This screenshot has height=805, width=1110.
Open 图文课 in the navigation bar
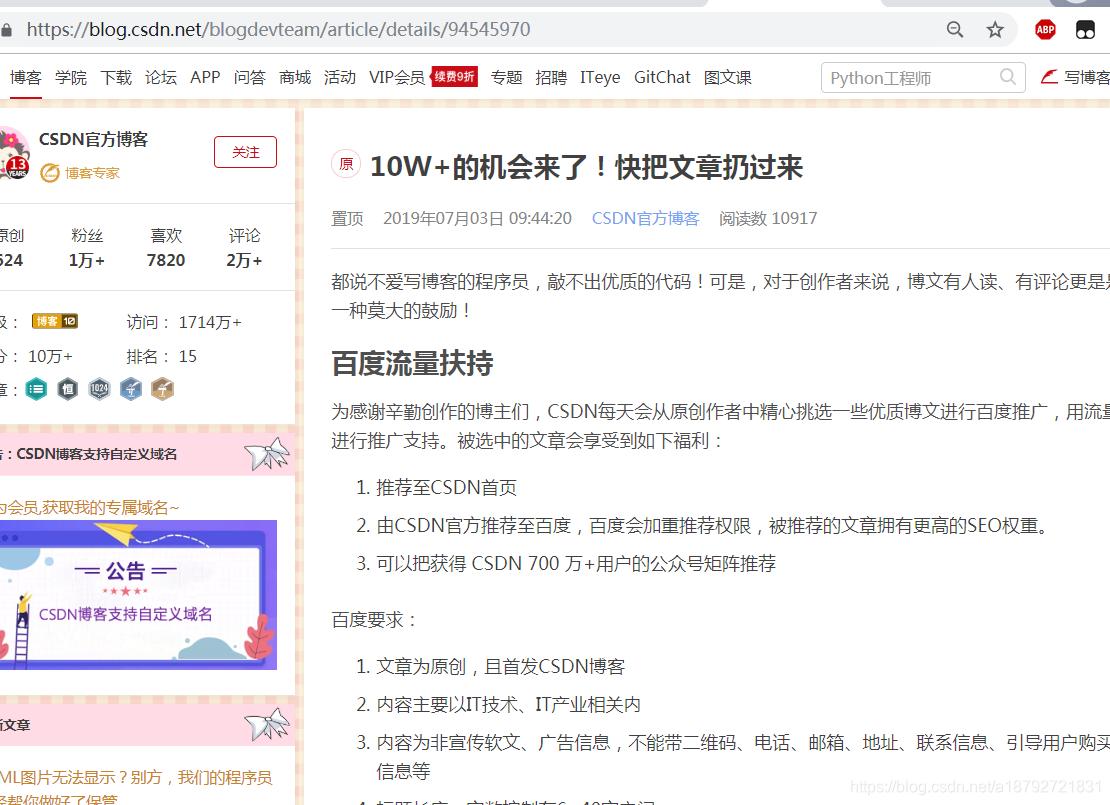click(x=728, y=77)
